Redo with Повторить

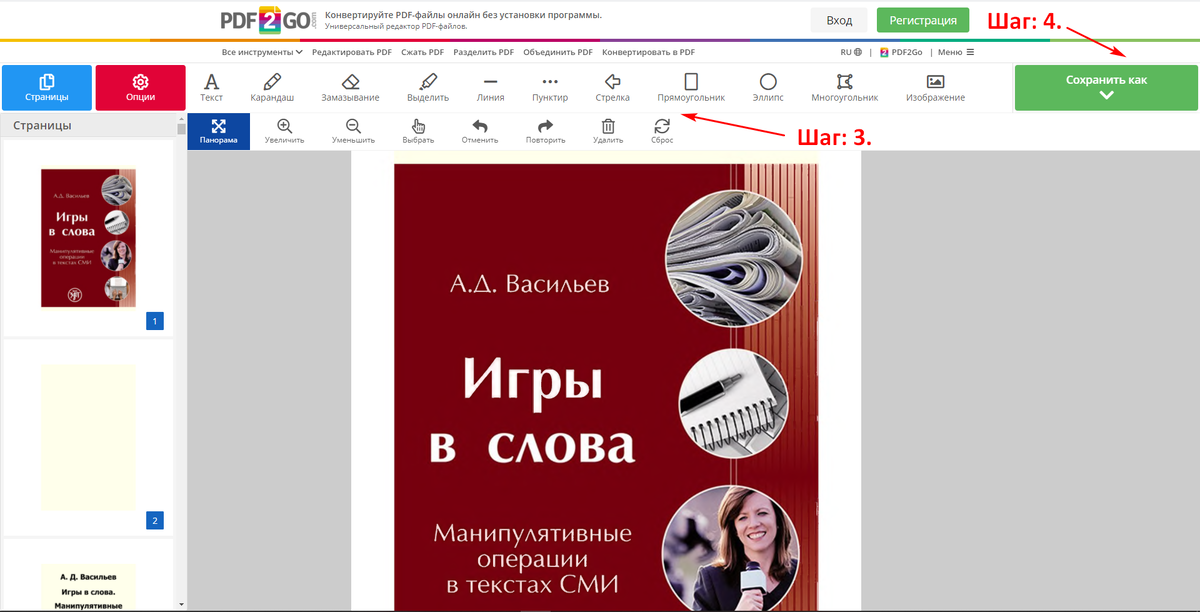(545, 132)
